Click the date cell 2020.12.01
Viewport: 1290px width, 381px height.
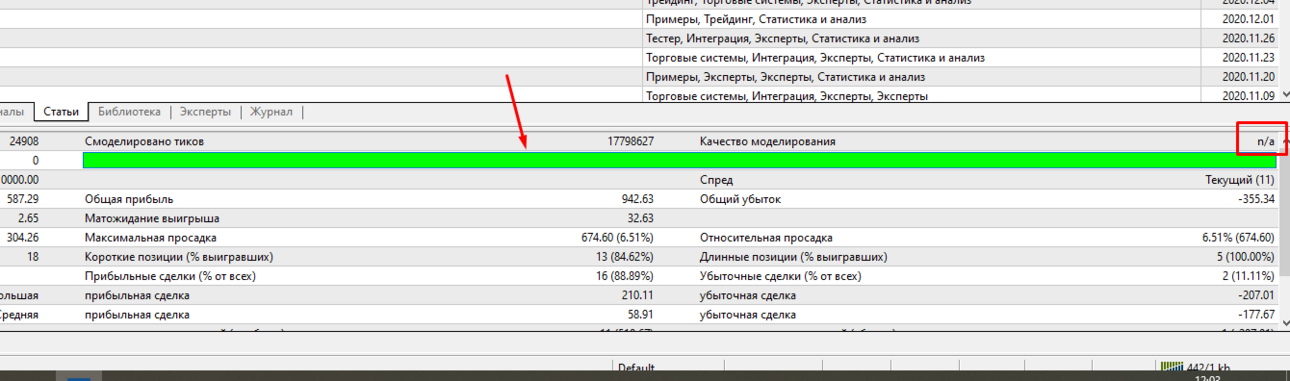coord(1249,19)
